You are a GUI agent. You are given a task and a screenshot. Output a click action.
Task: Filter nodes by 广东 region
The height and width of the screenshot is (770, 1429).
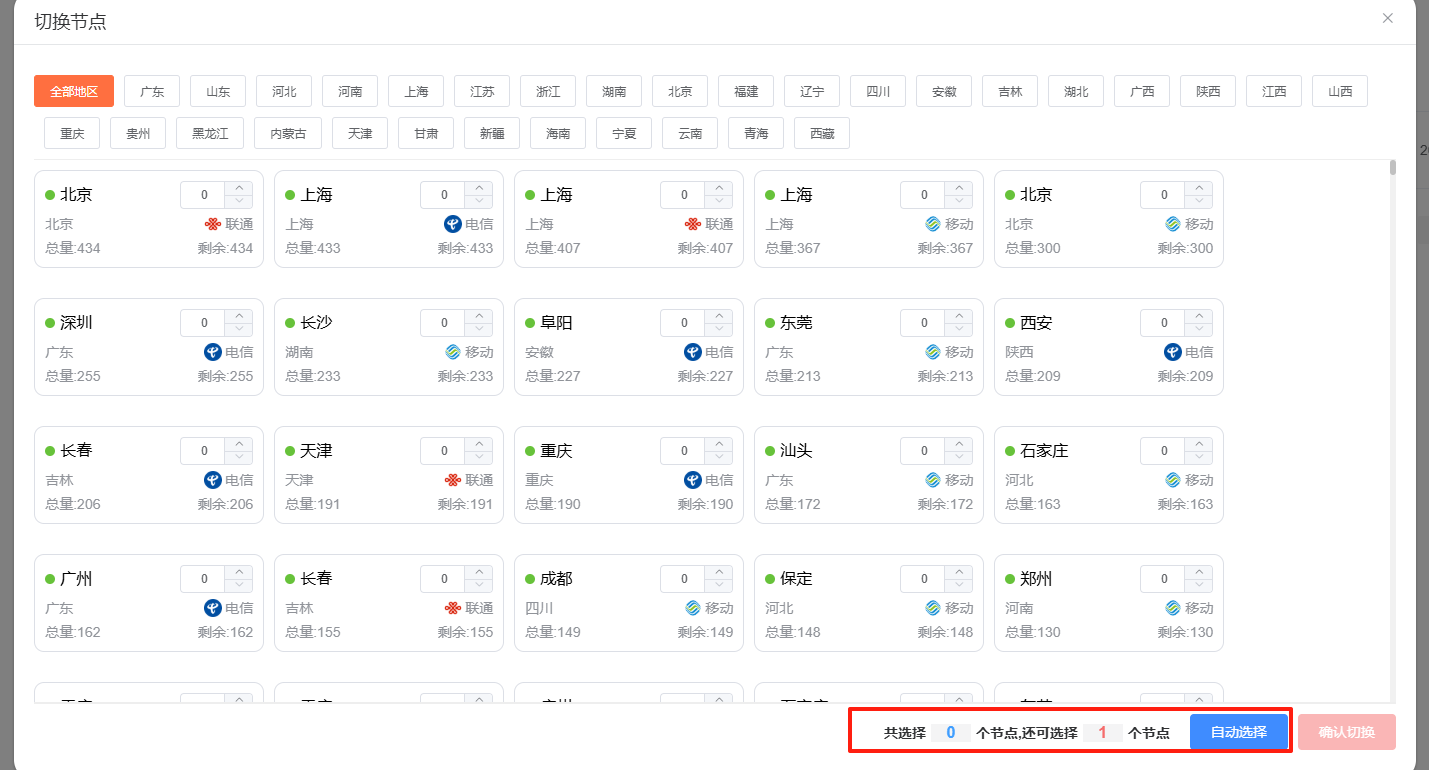click(152, 91)
